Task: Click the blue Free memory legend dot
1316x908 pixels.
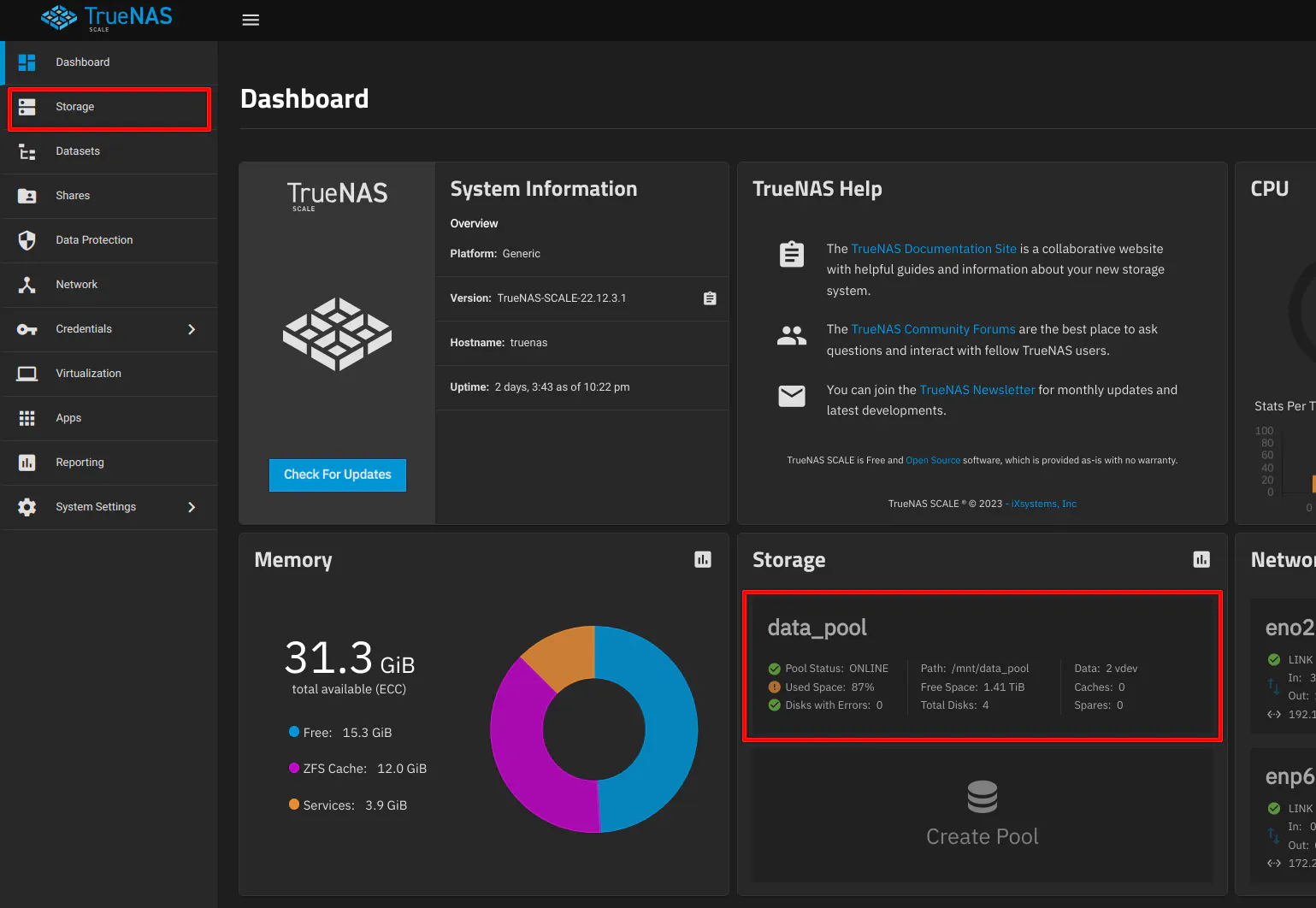Action: (294, 732)
